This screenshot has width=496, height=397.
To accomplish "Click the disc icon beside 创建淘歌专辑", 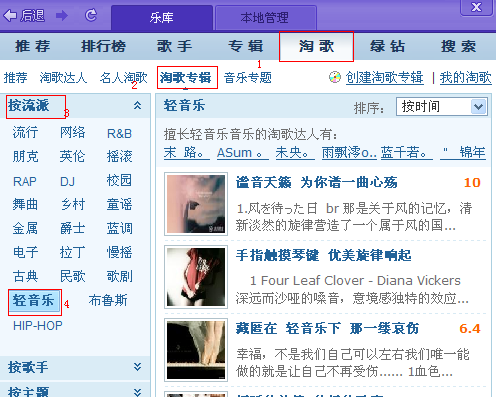I will pyautogui.click(x=335, y=77).
